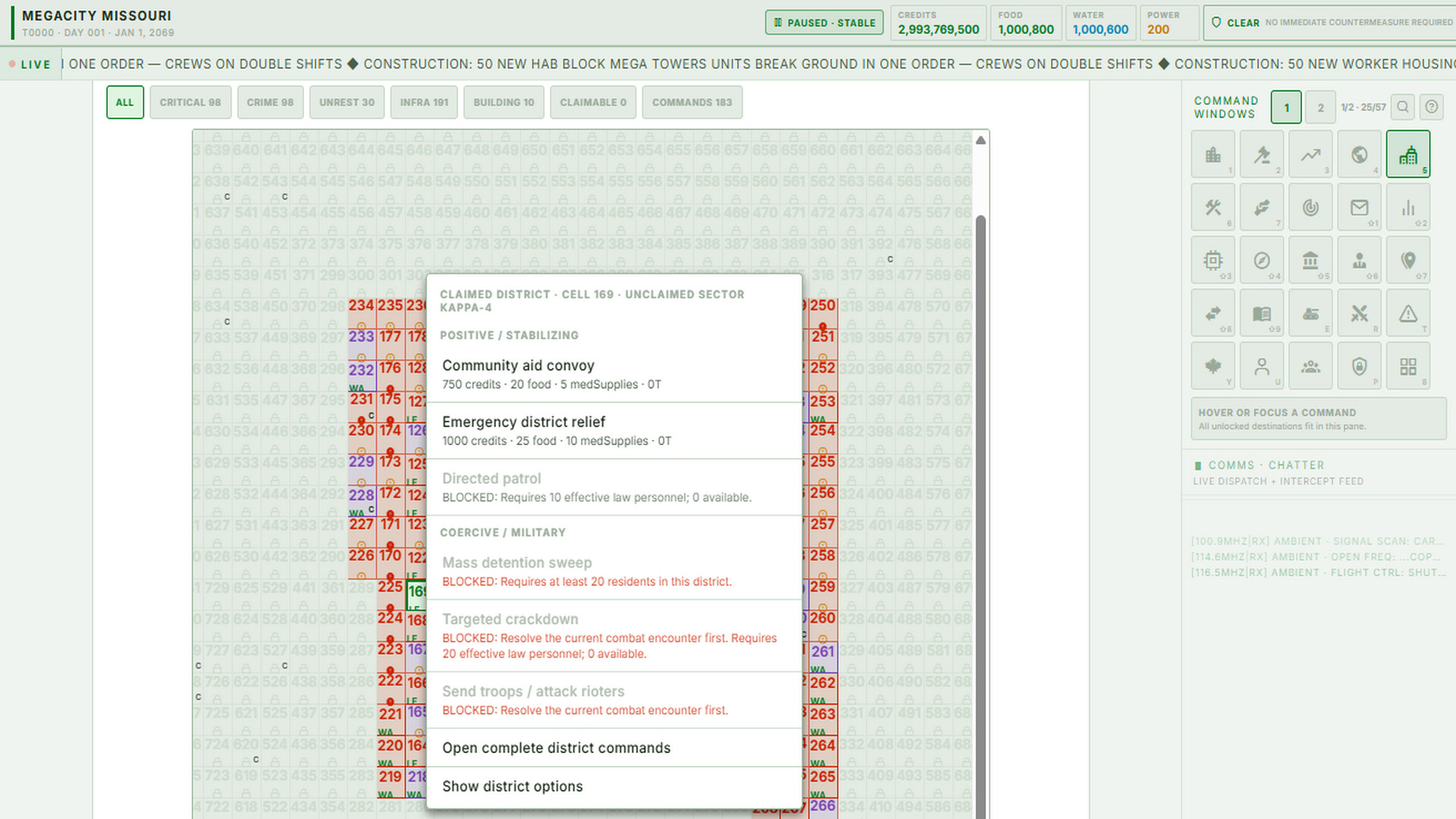Click the command help question icon

point(1432,107)
